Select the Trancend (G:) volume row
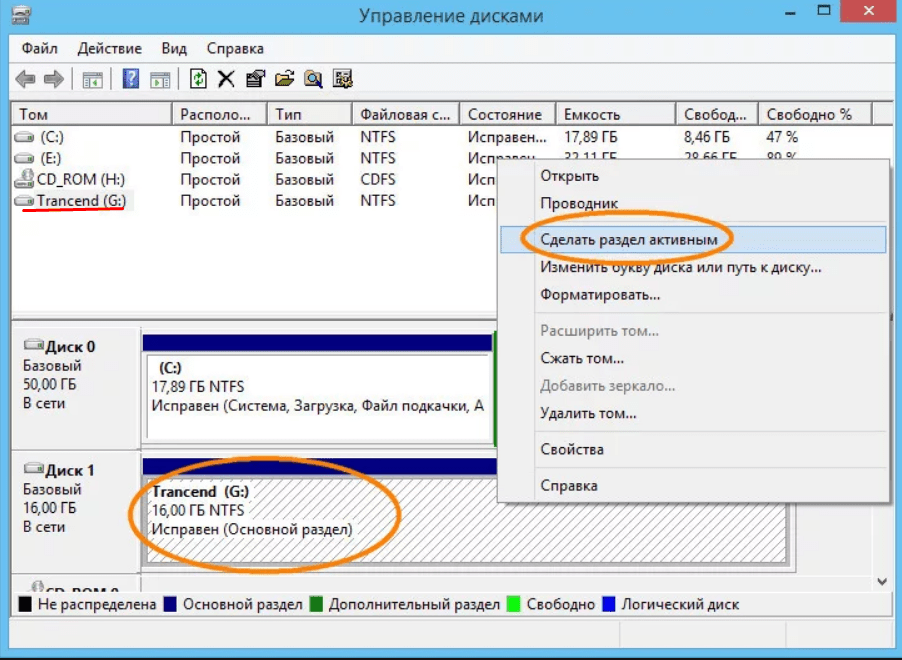The image size is (902, 660). [x=82, y=201]
